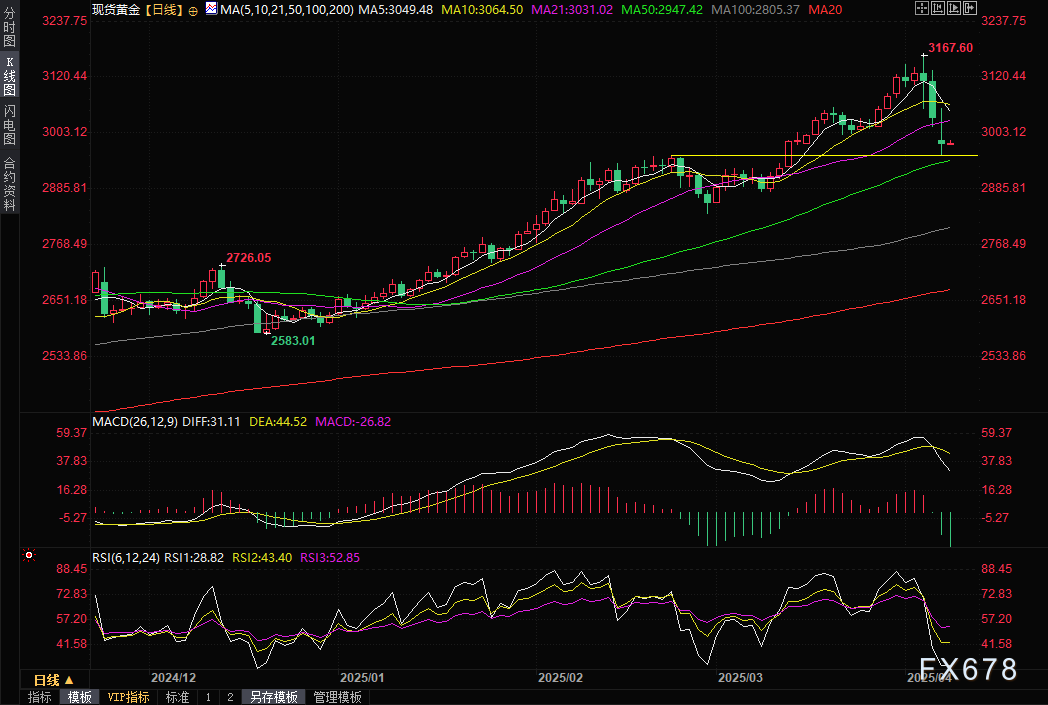1048x705 pixels.
Task: Choose the 标准 template
Action: point(177,697)
